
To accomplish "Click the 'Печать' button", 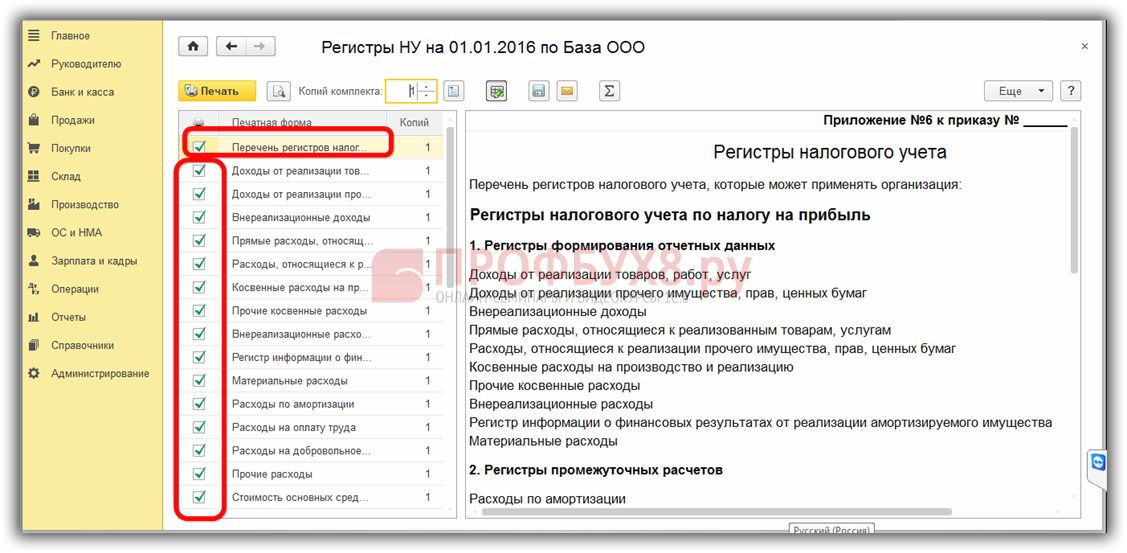I will click(217, 91).
